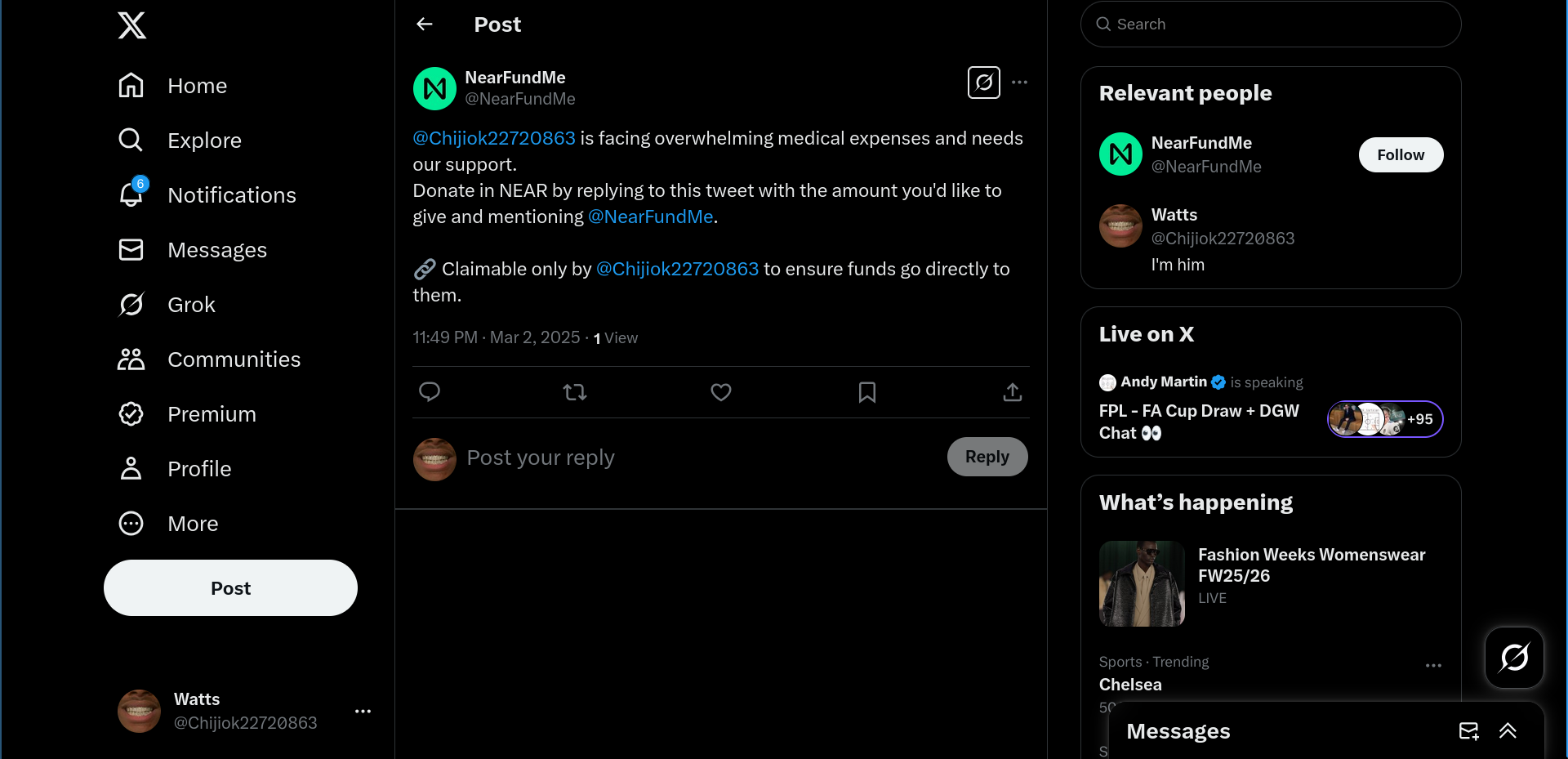This screenshot has height=759, width=1568.
Task: Open the floating Grok button
Action: tap(1514, 657)
